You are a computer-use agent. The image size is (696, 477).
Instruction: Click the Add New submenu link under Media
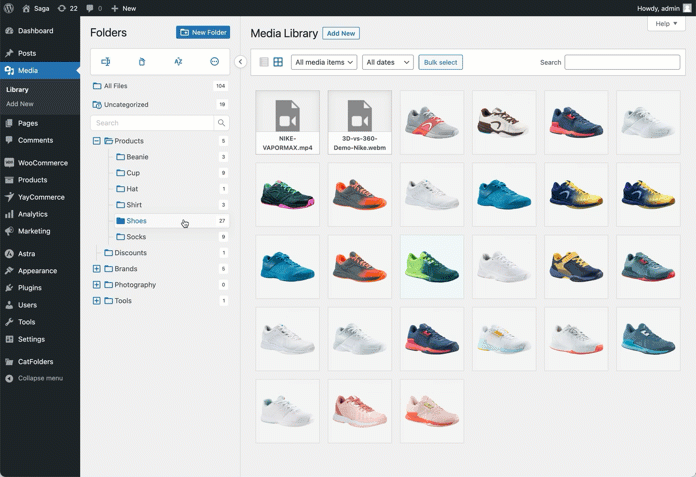point(20,104)
